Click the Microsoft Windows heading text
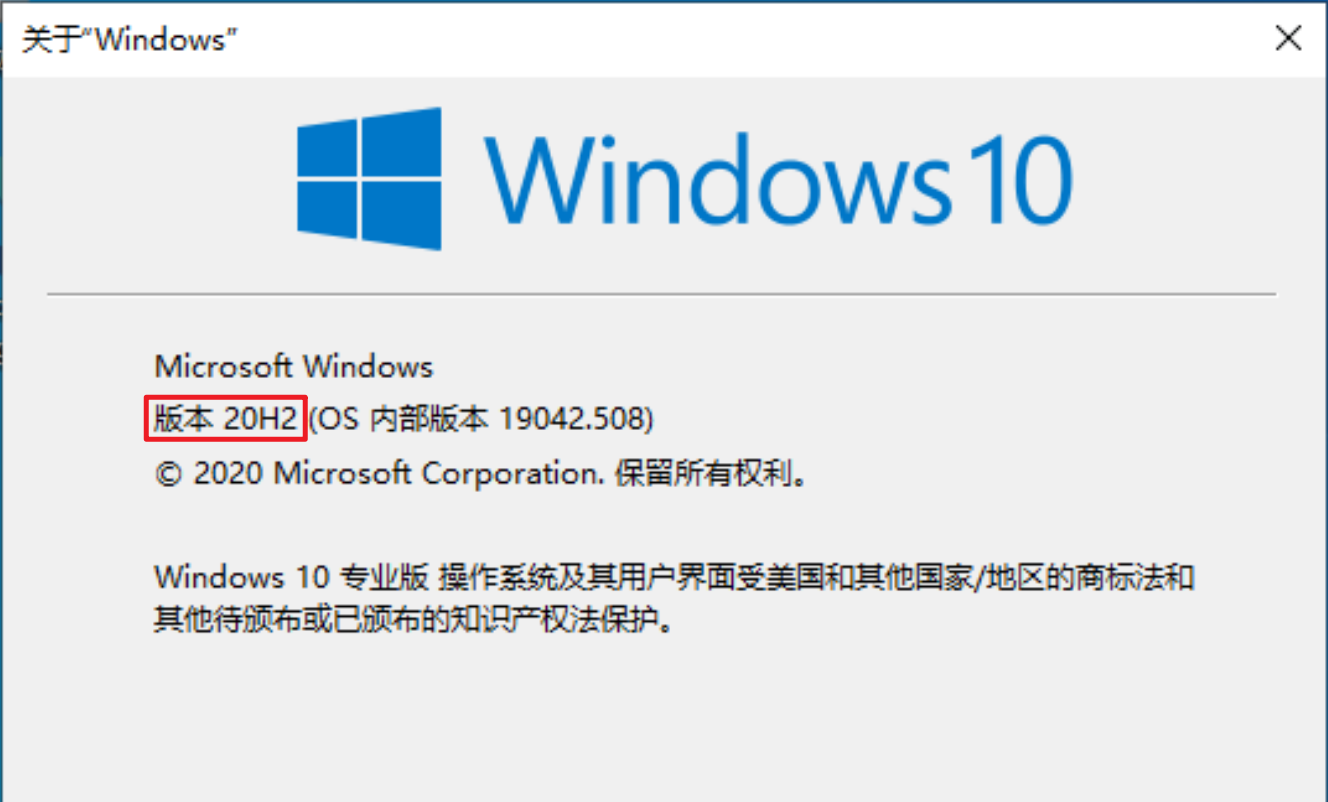This screenshot has height=802, width=1328. [293, 366]
